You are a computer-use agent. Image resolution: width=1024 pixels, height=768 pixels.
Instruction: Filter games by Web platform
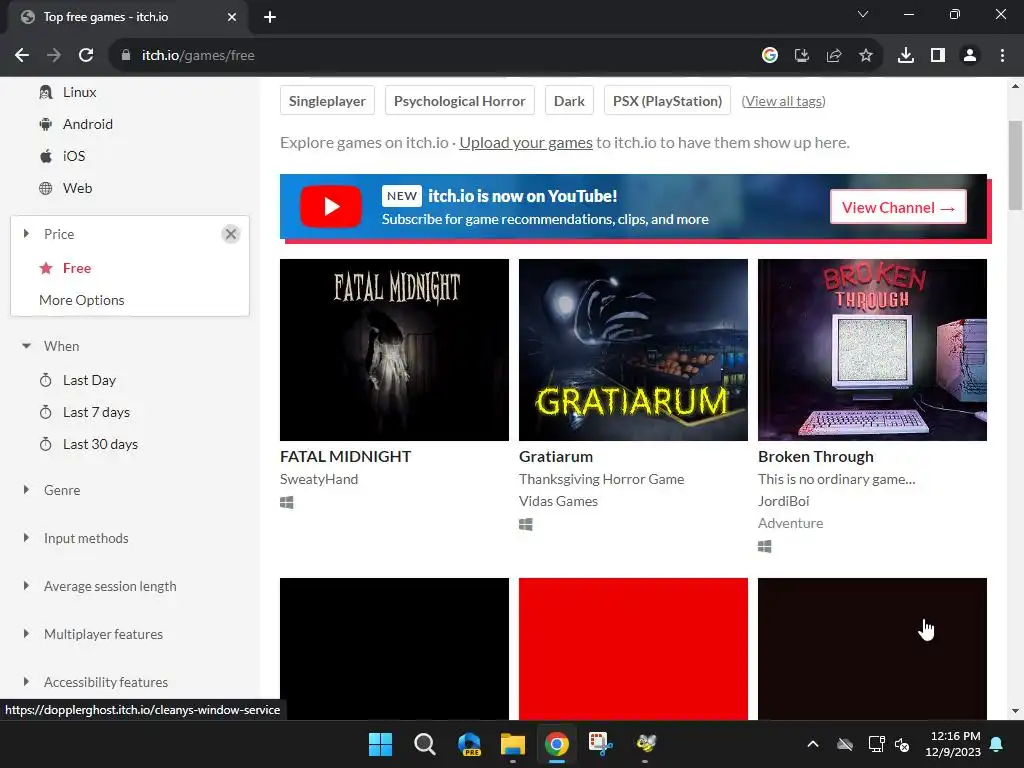[x=77, y=188]
